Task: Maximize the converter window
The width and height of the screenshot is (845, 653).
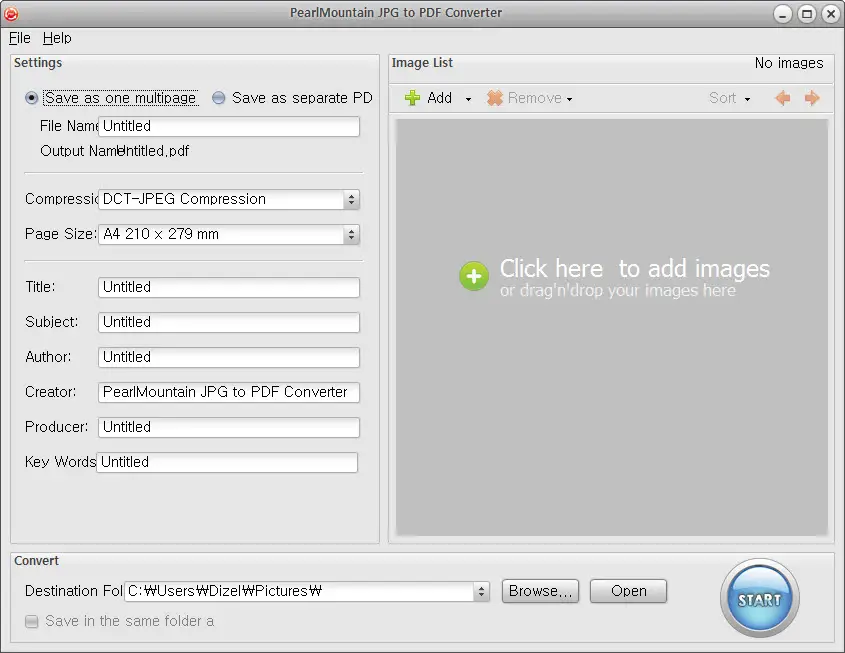Action: 807,14
